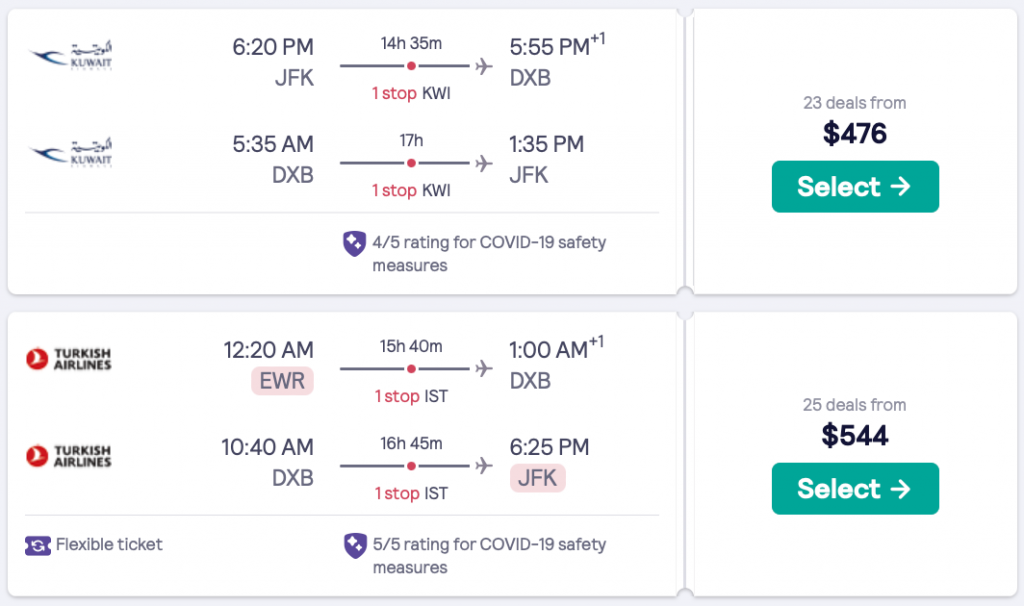
Task: Click the highlighted JFK airport badge
Action: pos(537,478)
